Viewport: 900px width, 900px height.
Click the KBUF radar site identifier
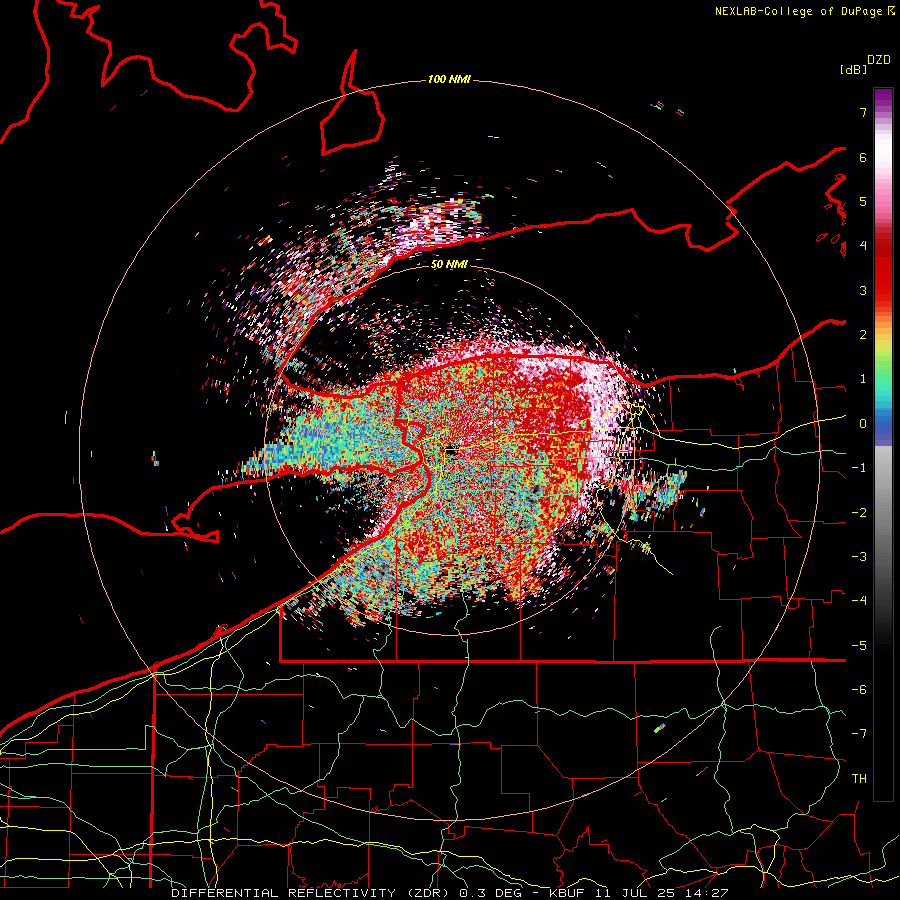pyautogui.click(x=567, y=893)
